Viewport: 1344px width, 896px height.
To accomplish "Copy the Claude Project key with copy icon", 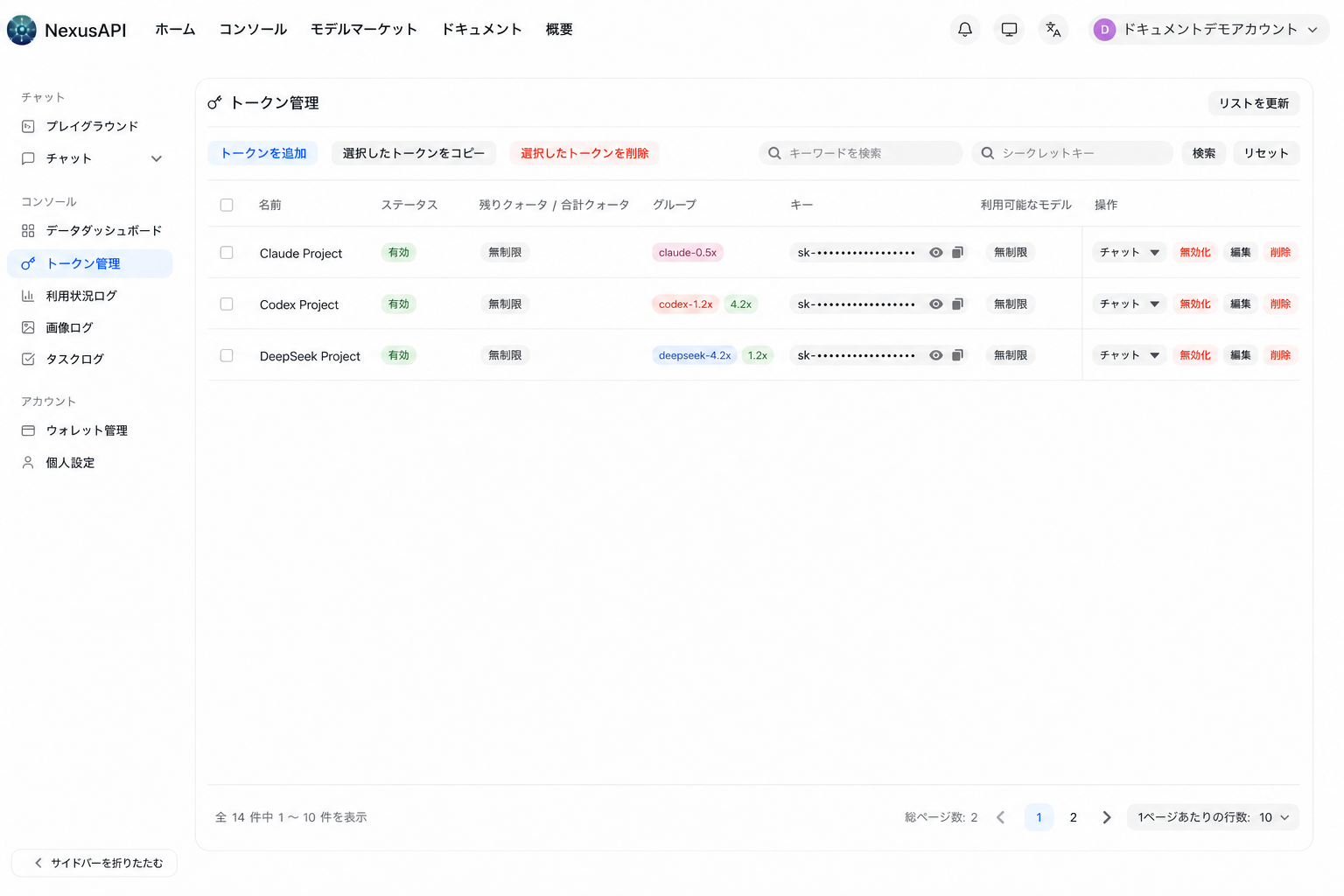I will tap(957, 253).
